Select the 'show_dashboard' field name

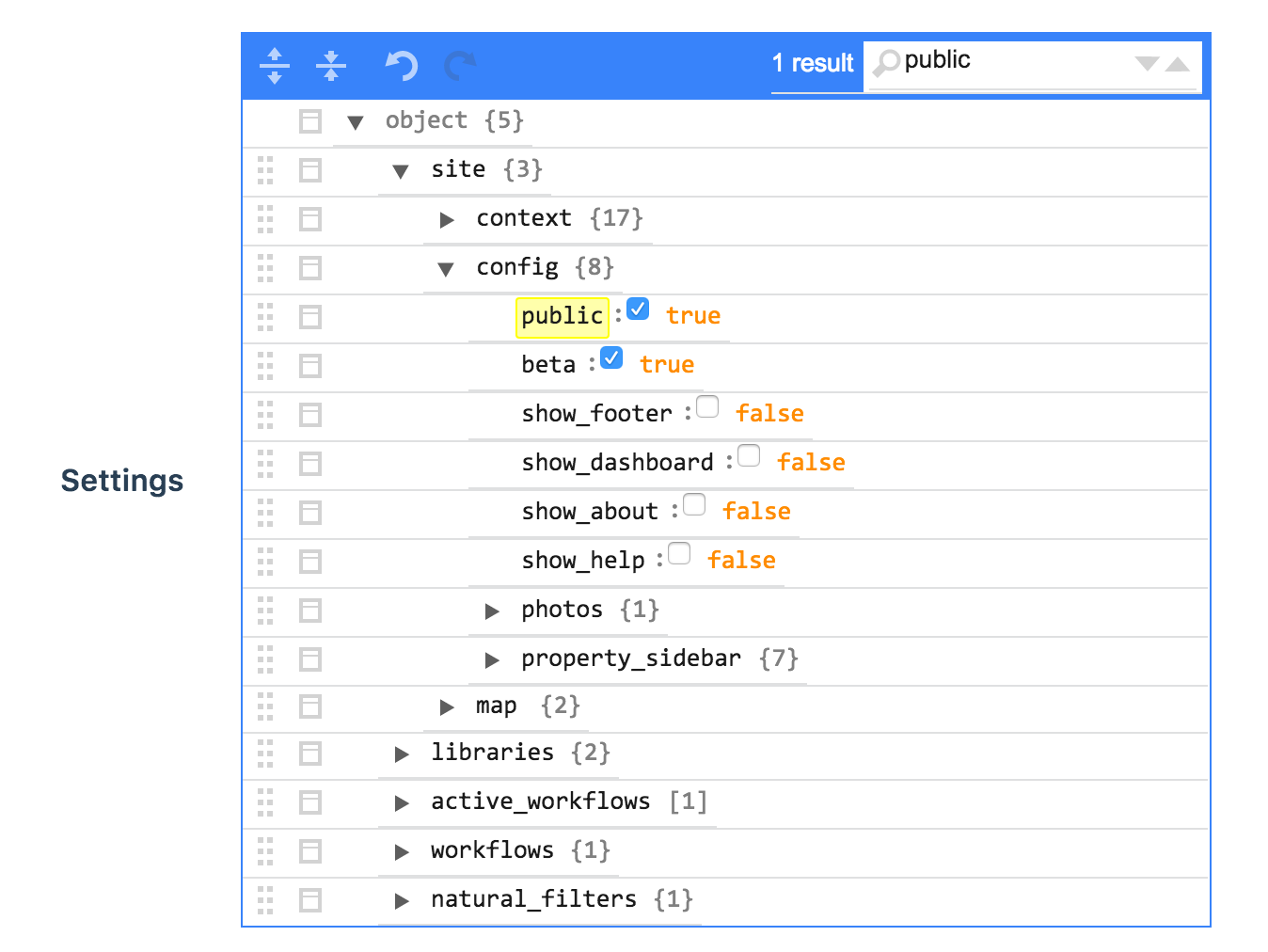(618, 463)
